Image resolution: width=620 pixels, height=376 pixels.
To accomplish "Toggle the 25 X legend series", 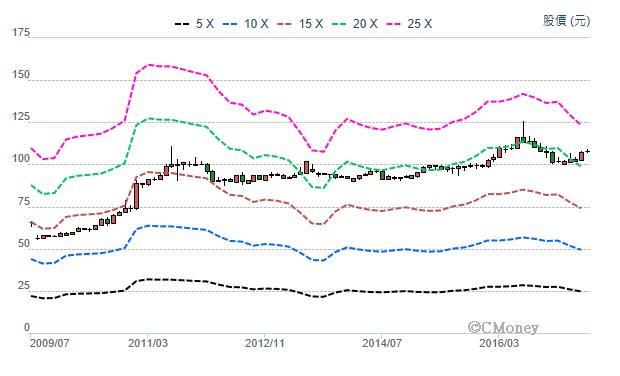I will (x=409, y=24).
